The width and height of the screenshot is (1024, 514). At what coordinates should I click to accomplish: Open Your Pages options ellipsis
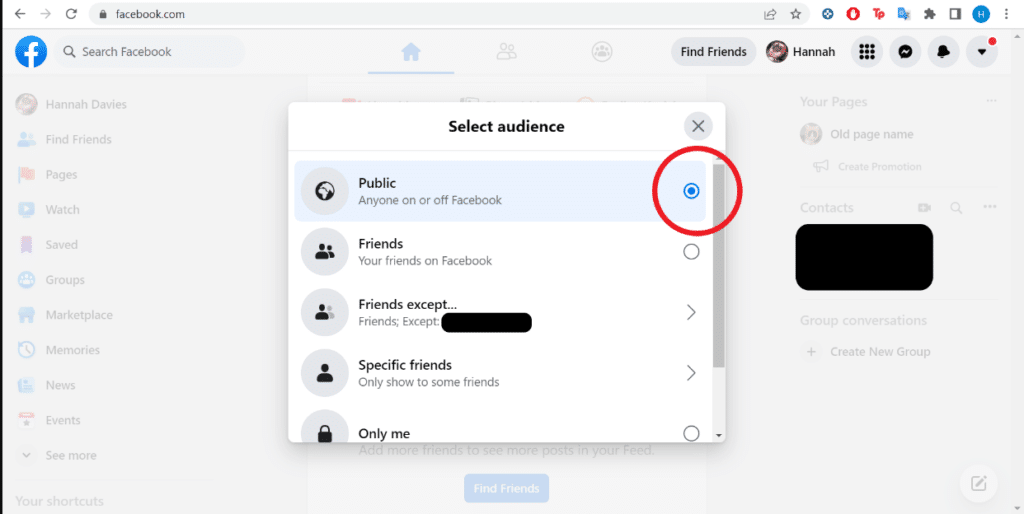coord(991,101)
